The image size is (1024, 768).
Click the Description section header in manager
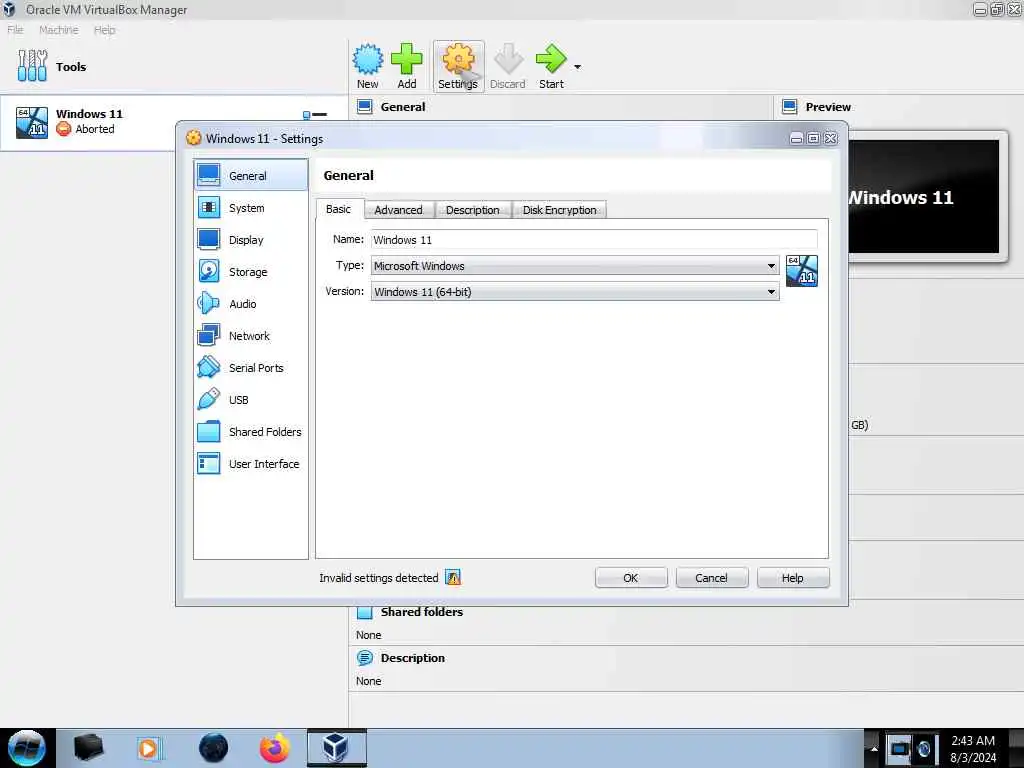tap(413, 658)
